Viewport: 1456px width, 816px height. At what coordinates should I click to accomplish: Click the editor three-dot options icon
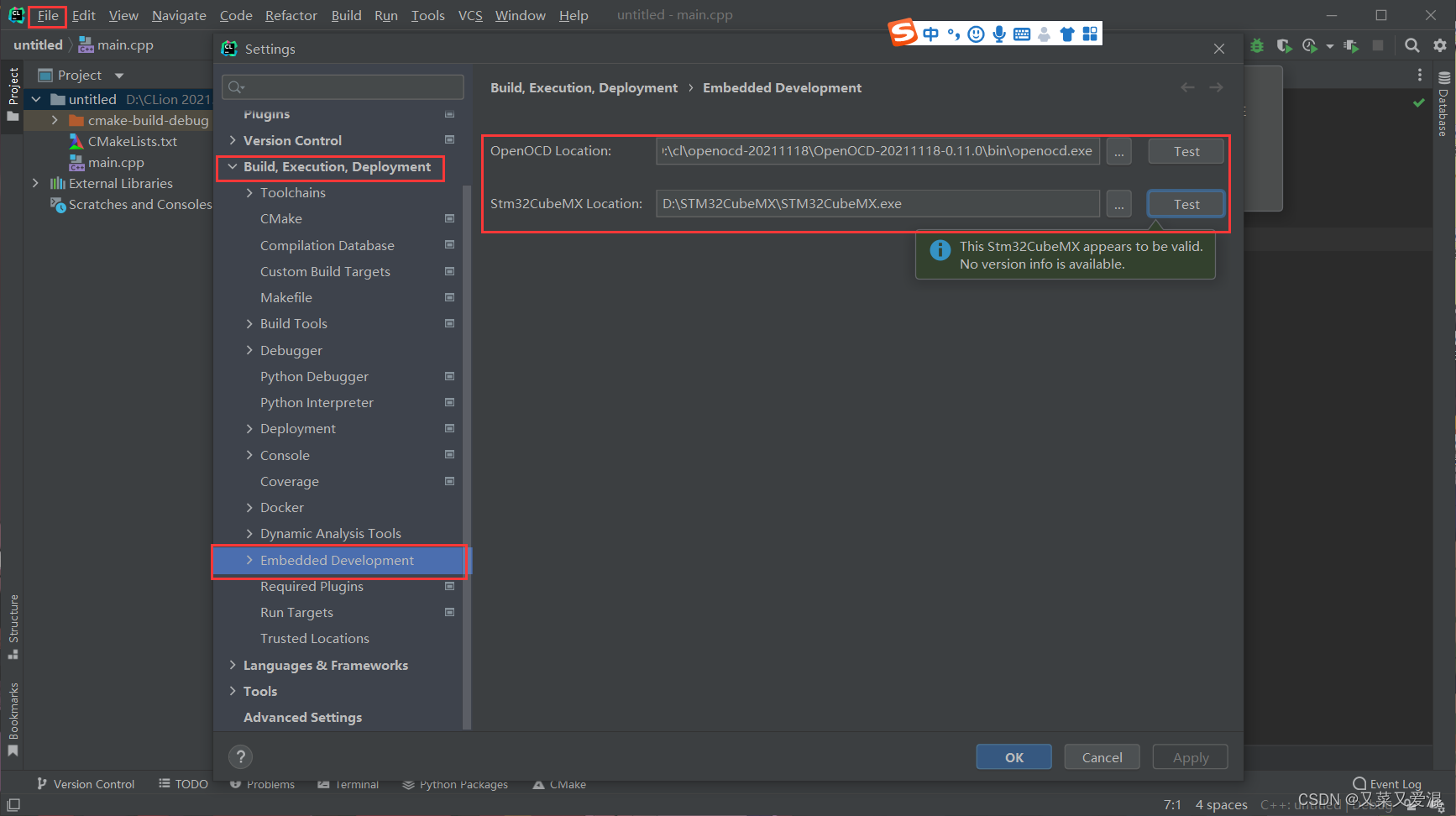(1420, 75)
